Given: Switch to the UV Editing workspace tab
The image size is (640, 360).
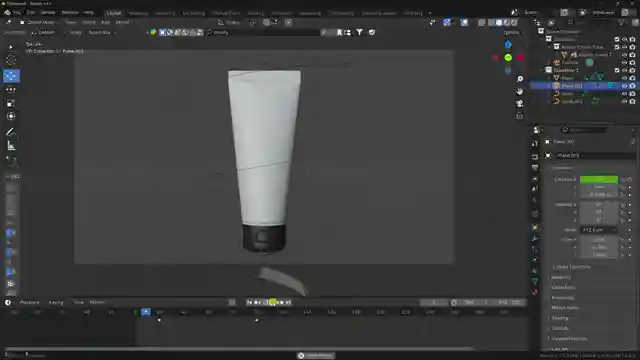Looking at the screenshot, I should coord(193,13).
